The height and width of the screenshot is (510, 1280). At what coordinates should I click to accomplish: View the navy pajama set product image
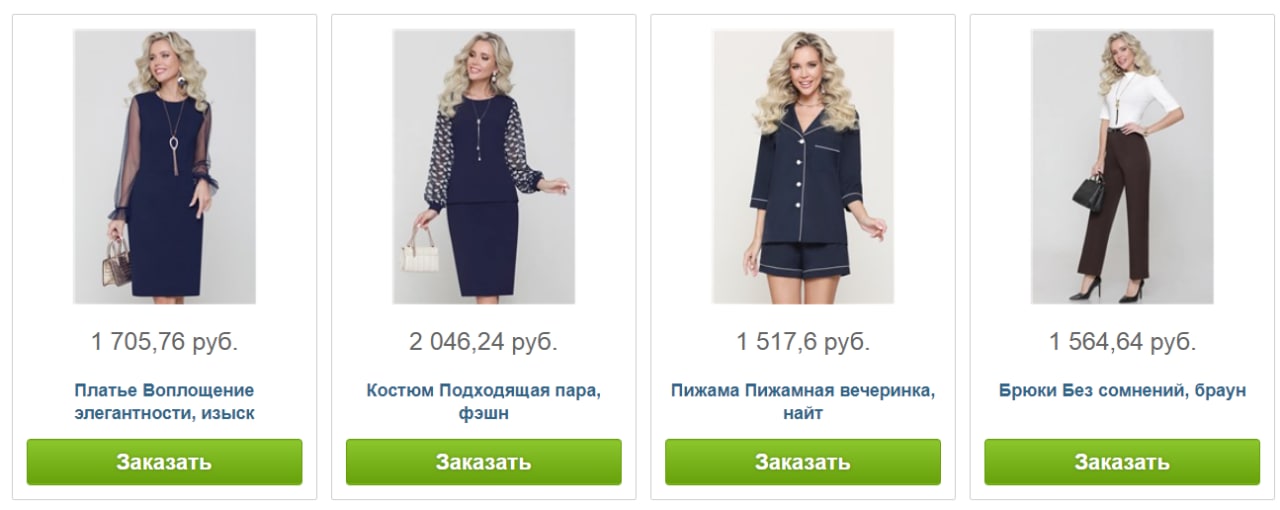(x=803, y=166)
